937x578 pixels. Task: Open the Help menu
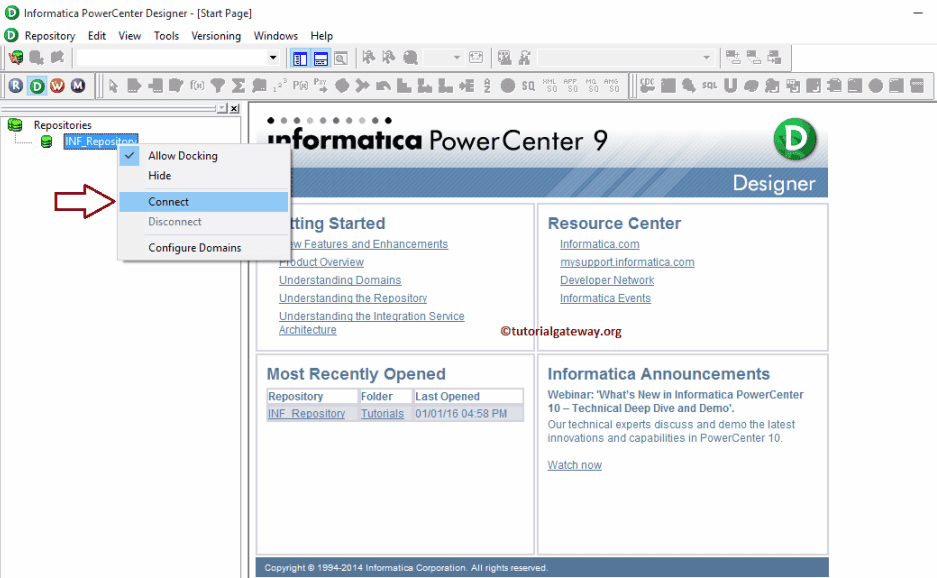coord(321,36)
